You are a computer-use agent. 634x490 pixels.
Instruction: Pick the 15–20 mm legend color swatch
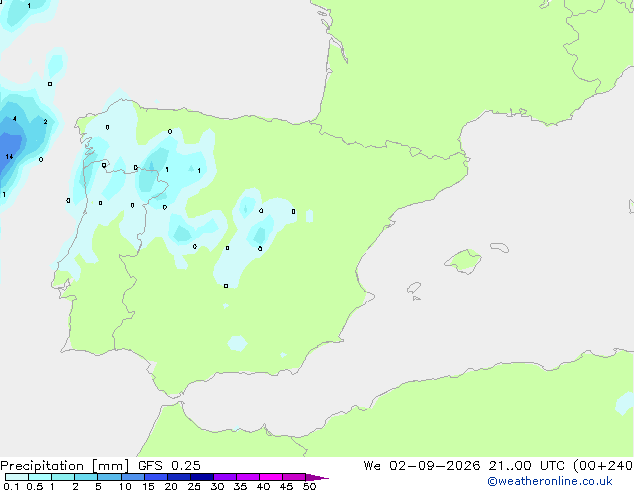tap(156, 477)
